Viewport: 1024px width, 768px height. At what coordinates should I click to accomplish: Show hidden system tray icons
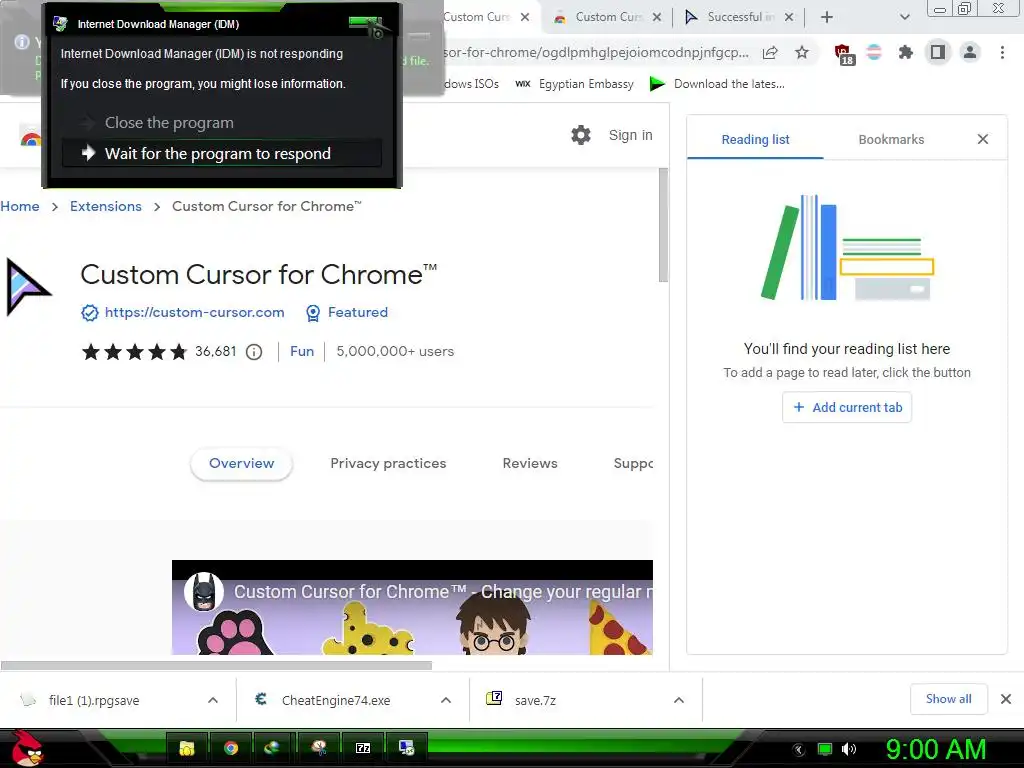pyautogui.click(x=799, y=750)
